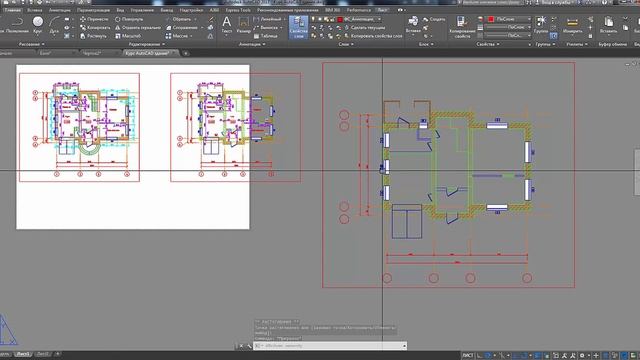Add a new drawing file tab

pyautogui.click(x=186, y=53)
